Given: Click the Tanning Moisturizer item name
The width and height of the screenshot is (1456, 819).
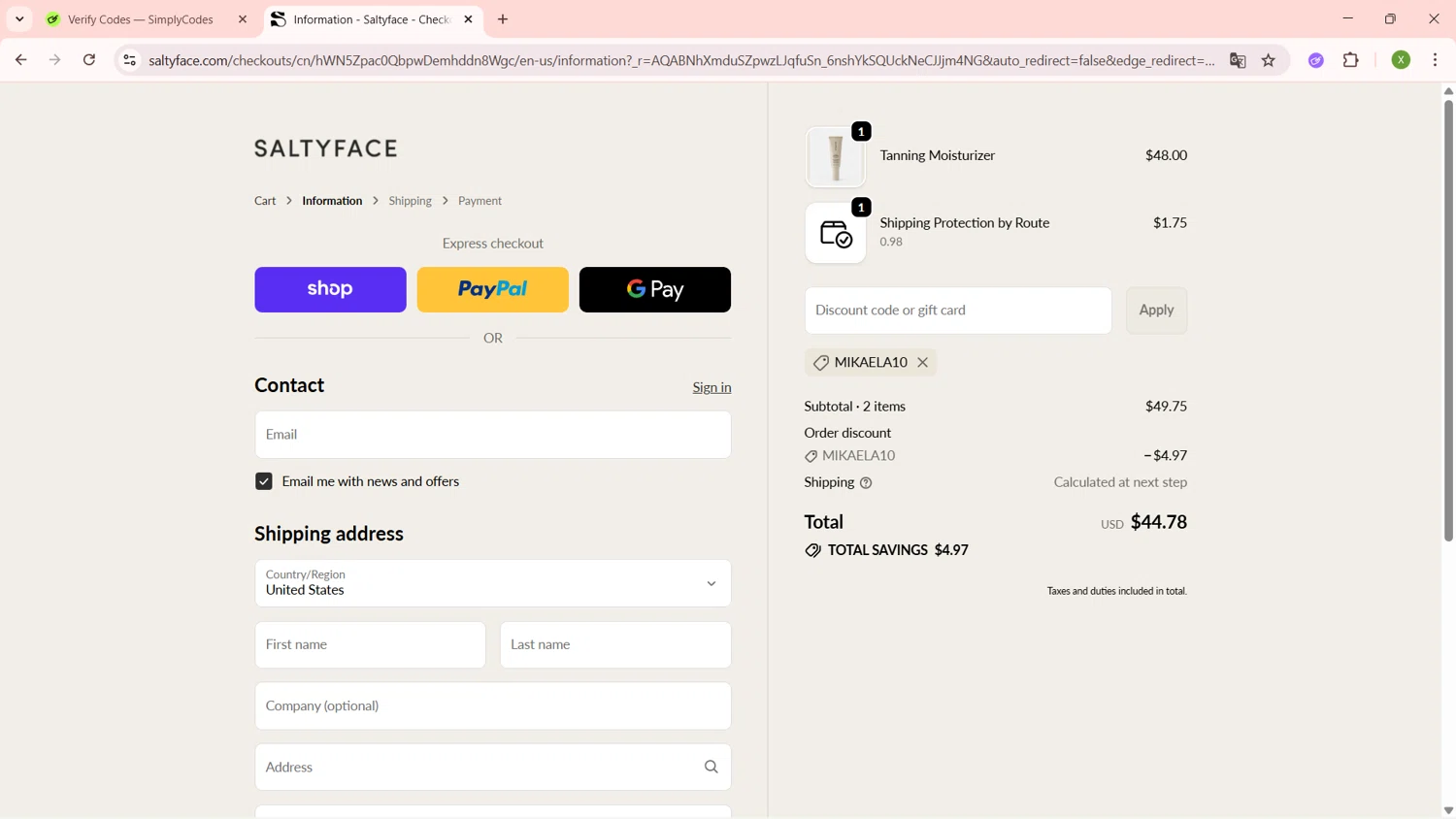Looking at the screenshot, I should [x=937, y=155].
